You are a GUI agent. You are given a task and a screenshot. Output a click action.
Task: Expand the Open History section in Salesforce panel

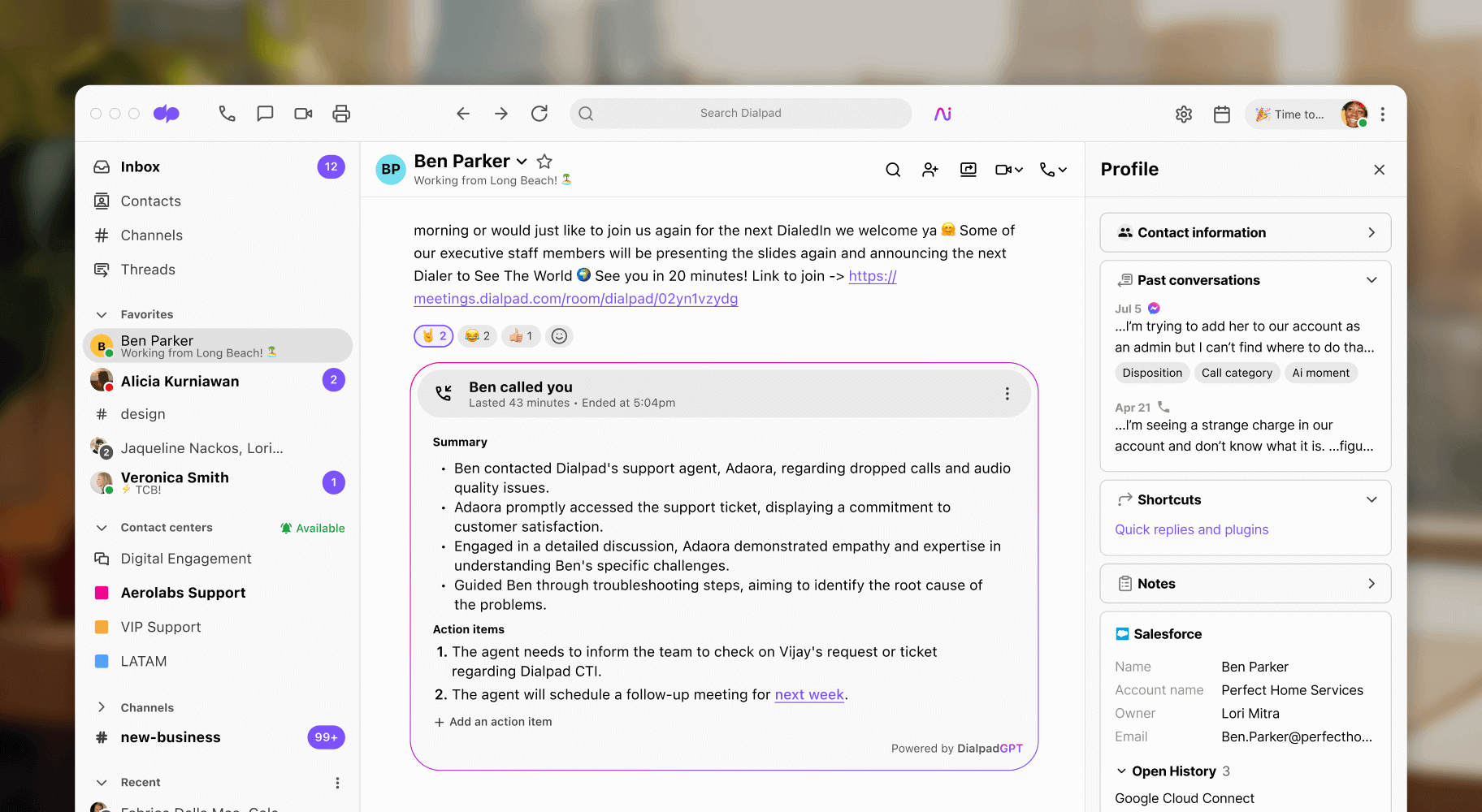pos(1121,771)
